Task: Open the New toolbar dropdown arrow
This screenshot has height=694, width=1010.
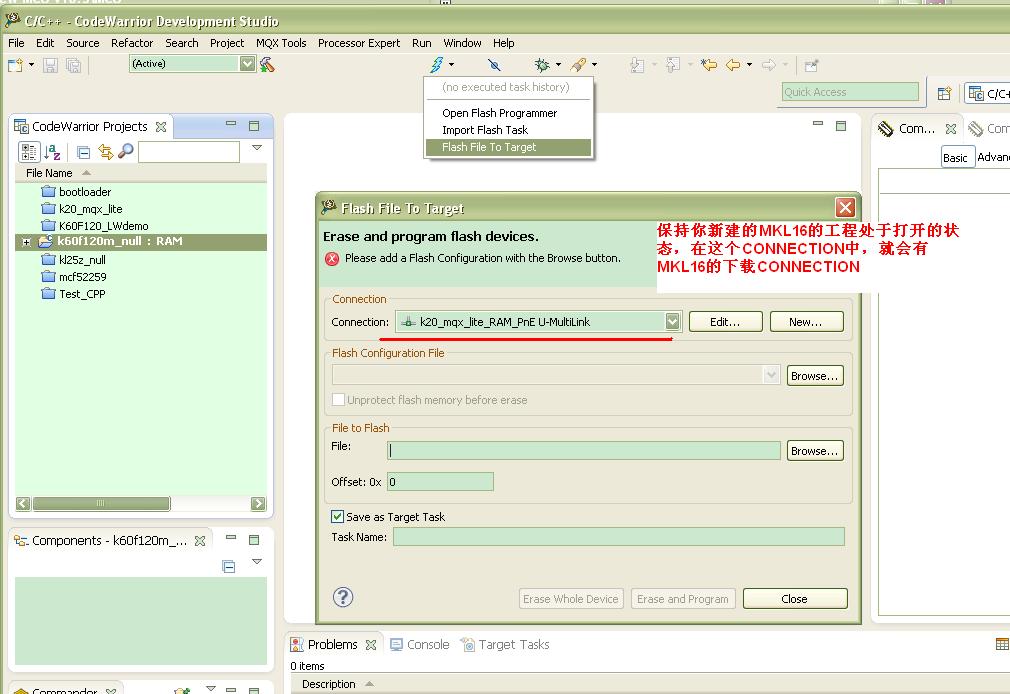Action: point(31,64)
